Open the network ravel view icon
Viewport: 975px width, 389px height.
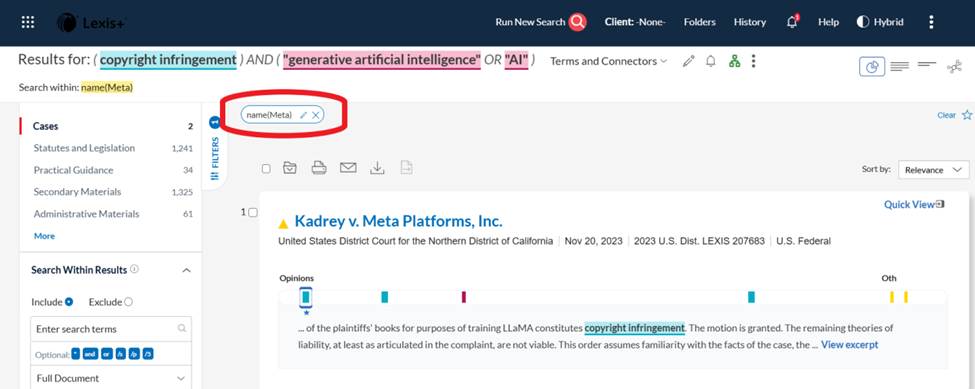[x=954, y=66]
